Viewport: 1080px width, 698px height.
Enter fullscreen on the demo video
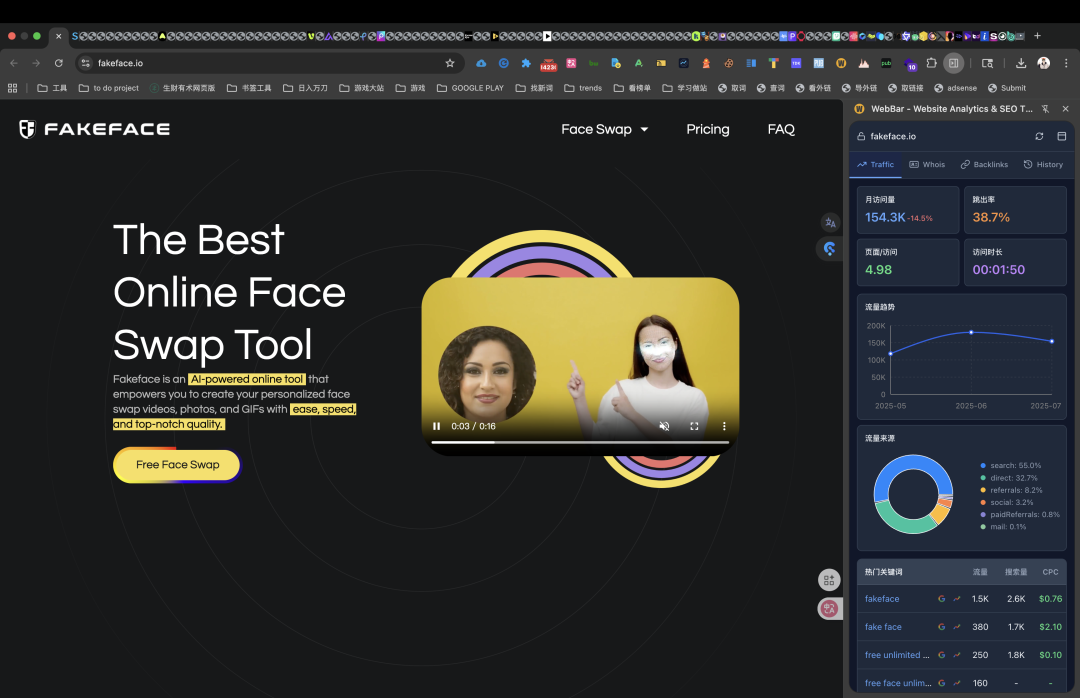694,426
